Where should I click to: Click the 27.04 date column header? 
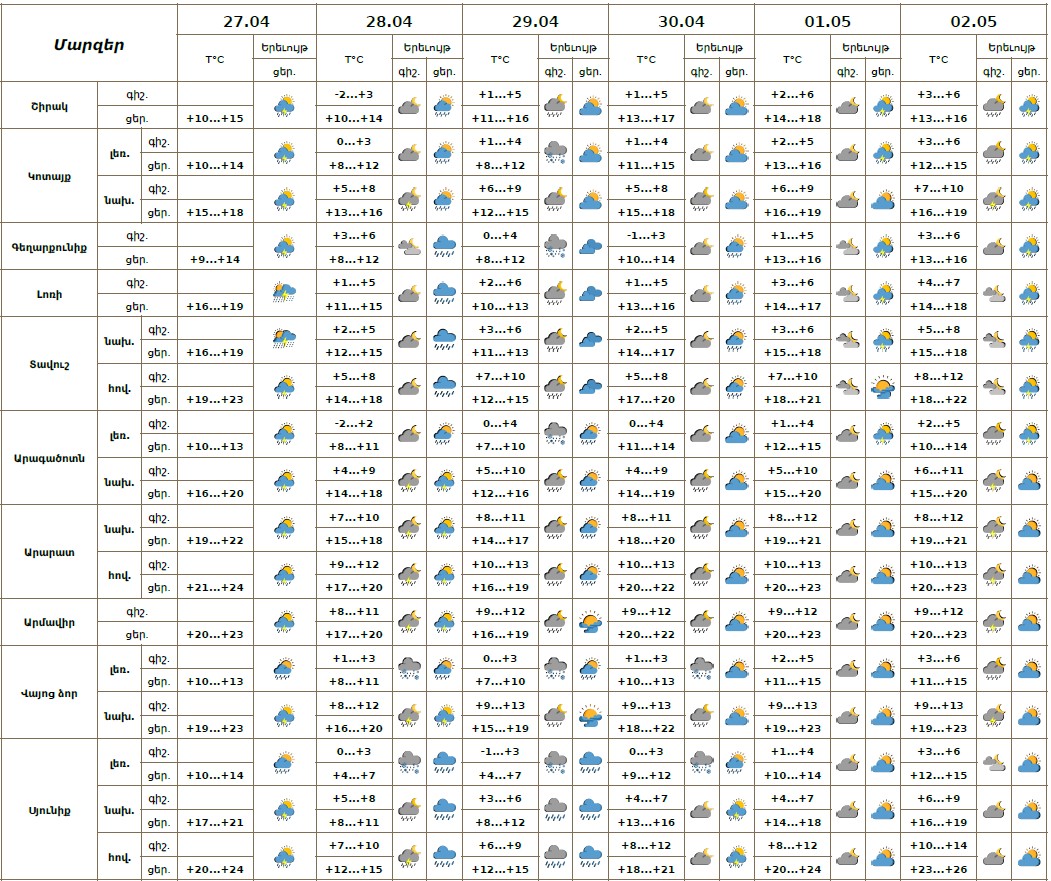point(247,20)
